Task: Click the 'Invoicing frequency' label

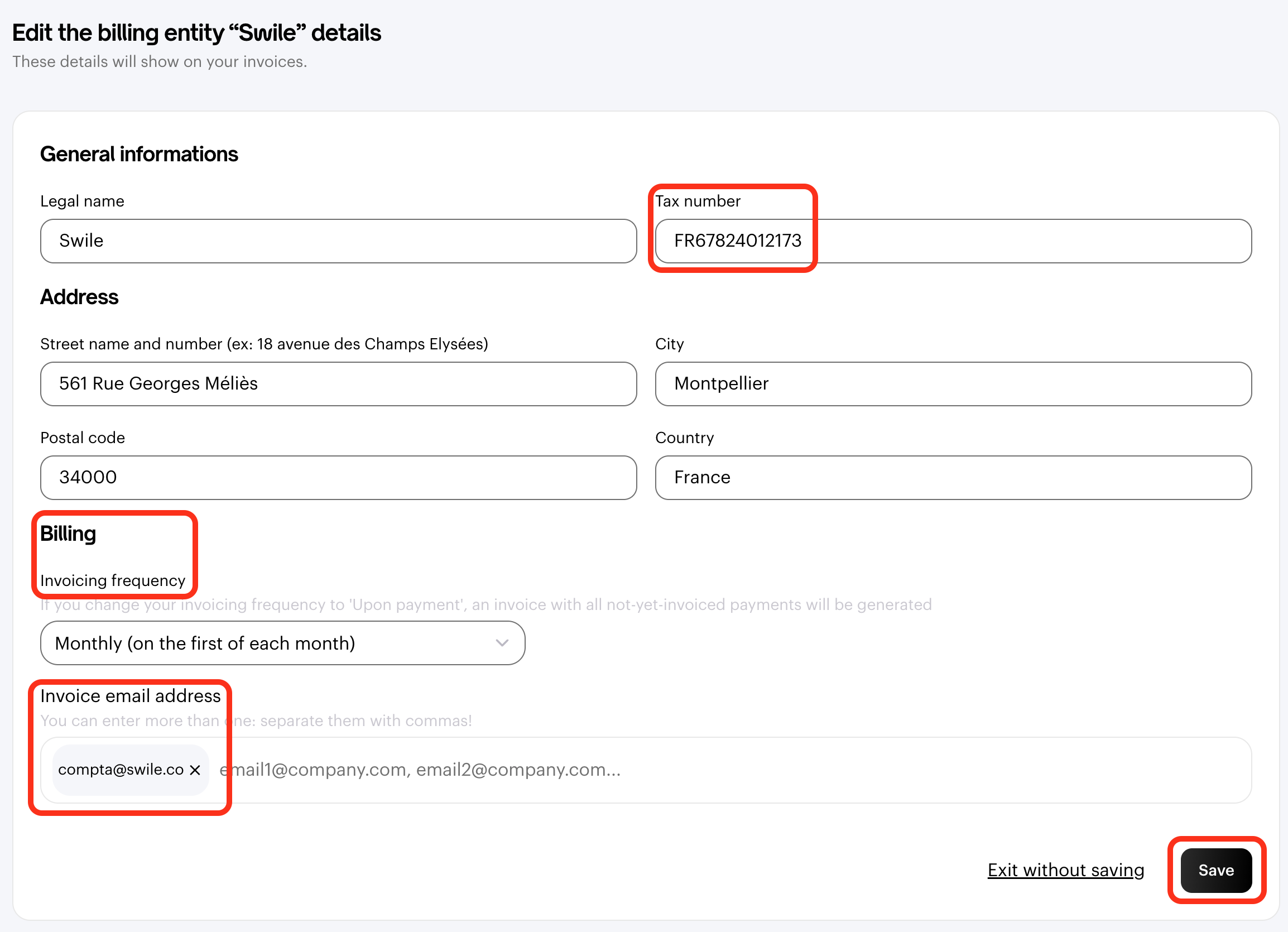Action: [x=113, y=580]
